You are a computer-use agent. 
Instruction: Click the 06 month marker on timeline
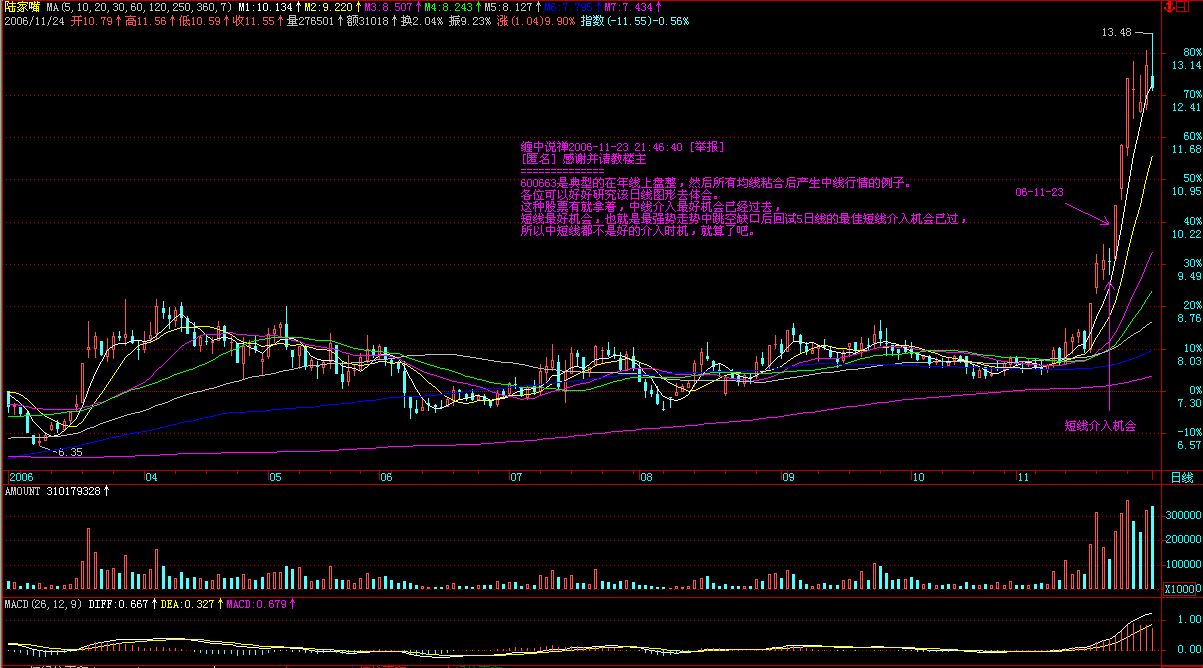[386, 478]
